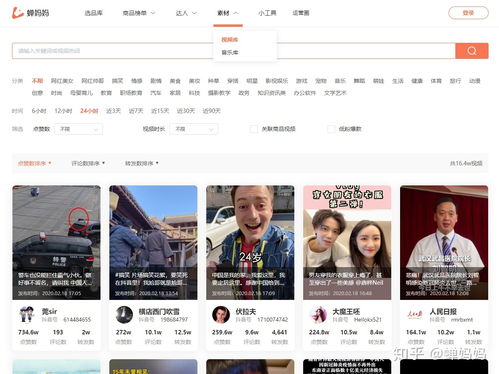Click the 人民日报 account name
The height and width of the screenshot is (374, 499).
pyautogui.click(x=443, y=311)
